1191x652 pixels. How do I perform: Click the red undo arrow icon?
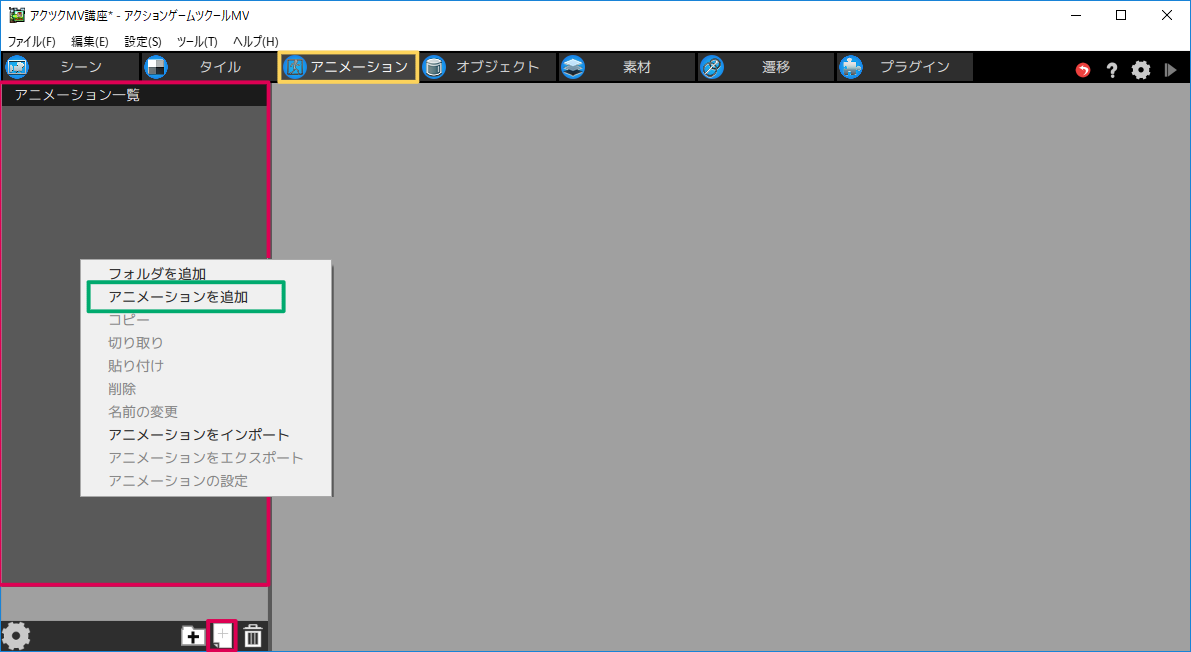[x=1083, y=70]
